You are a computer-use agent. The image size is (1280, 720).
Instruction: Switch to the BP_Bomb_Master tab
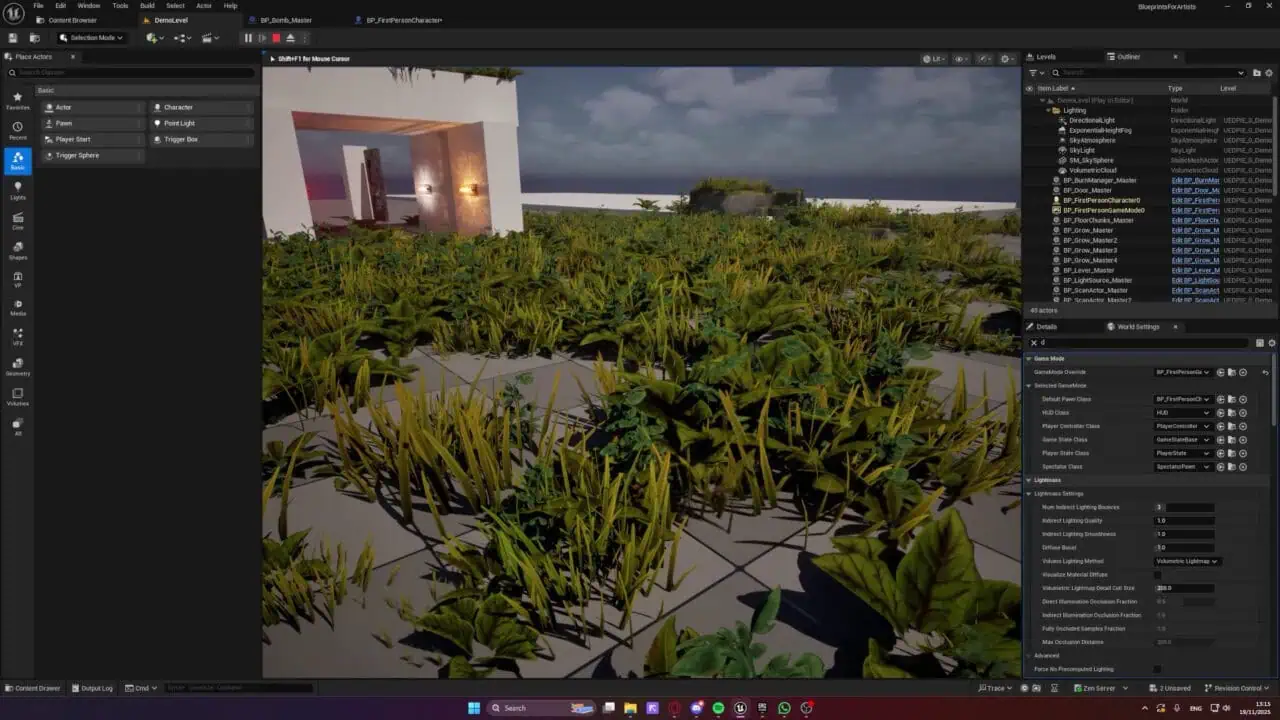tap(286, 20)
